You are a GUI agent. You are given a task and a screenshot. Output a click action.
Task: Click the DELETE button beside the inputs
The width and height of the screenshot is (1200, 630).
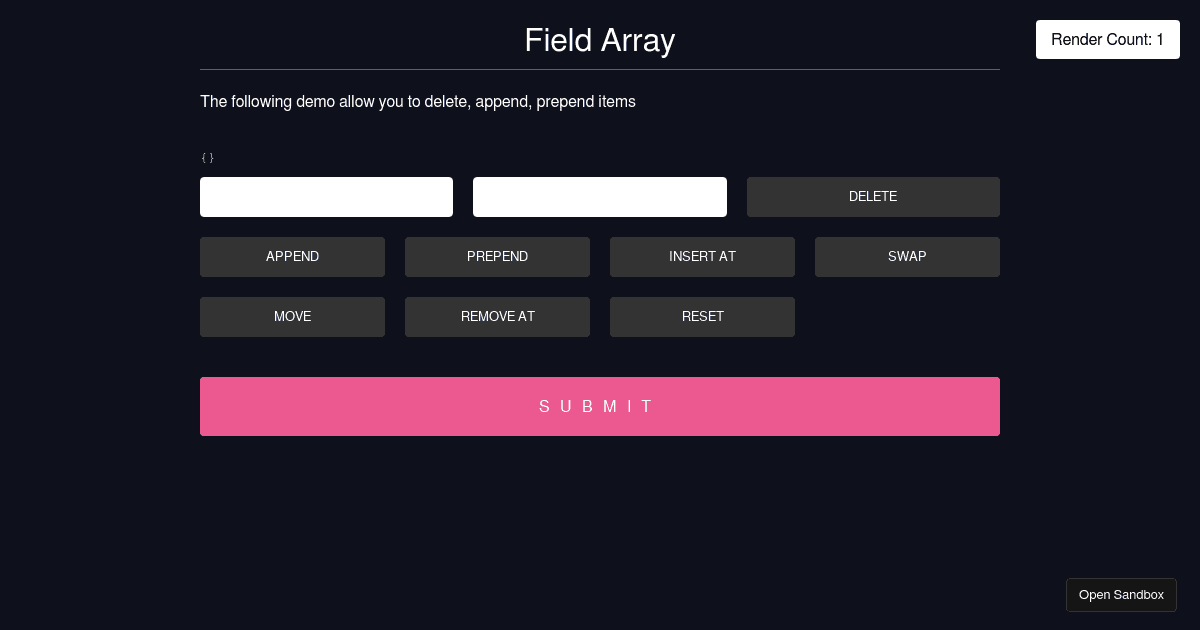(x=873, y=197)
